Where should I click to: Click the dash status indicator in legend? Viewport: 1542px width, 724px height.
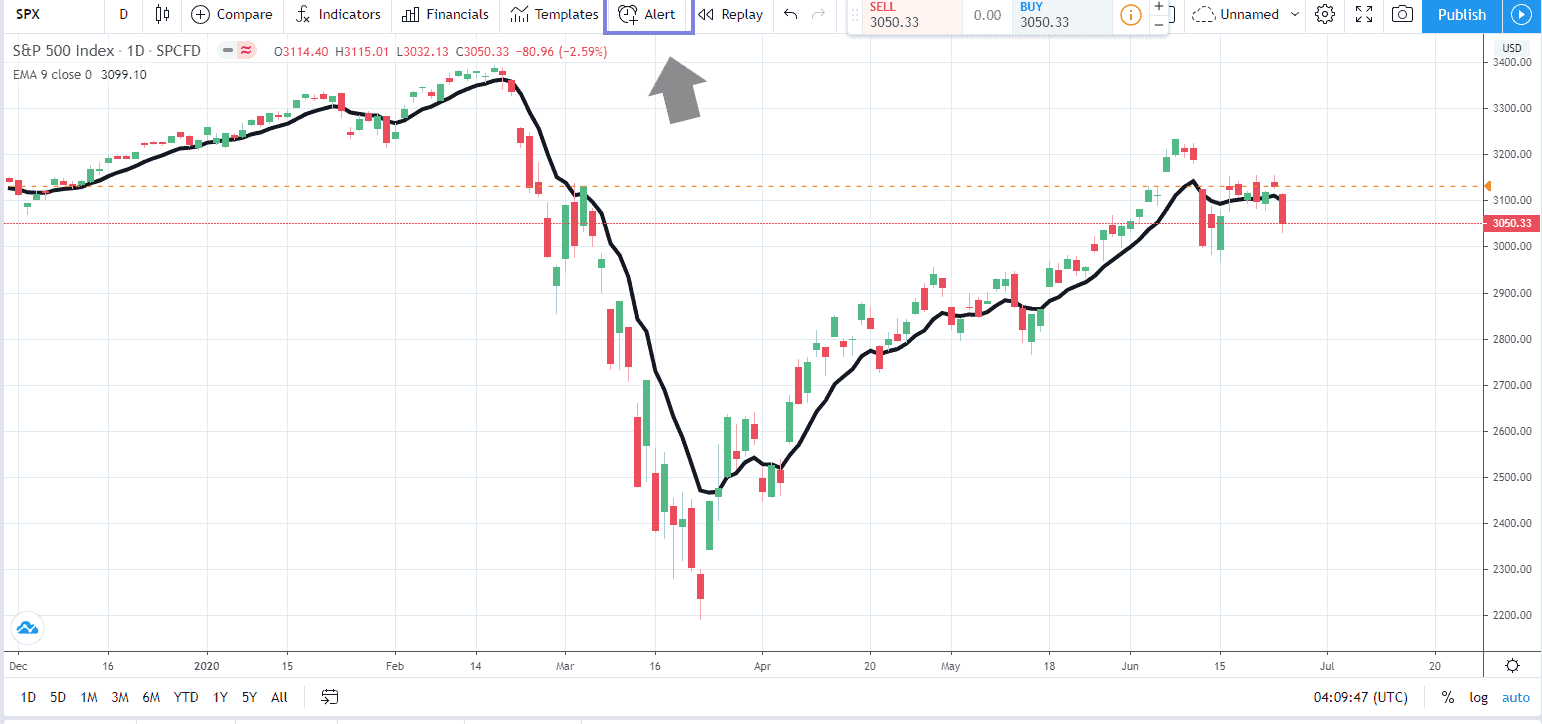coord(229,49)
